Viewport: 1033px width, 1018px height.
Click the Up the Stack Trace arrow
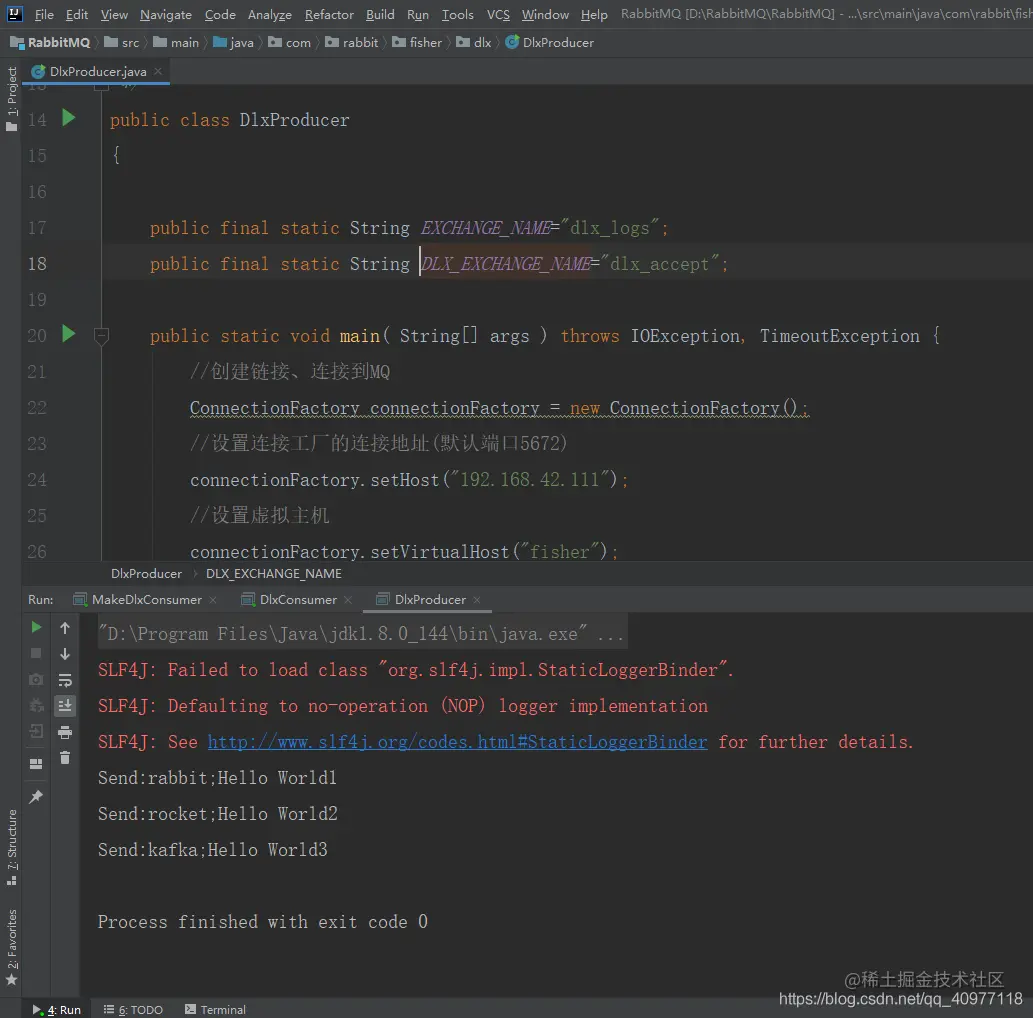[x=65, y=628]
